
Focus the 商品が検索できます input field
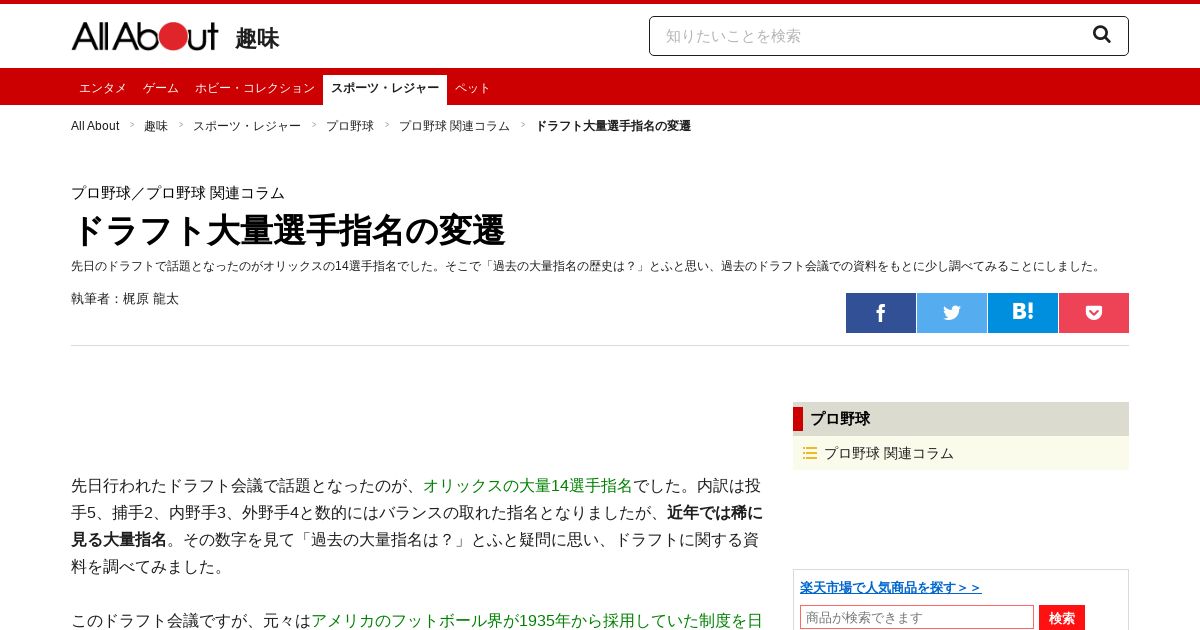click(917, 618)
